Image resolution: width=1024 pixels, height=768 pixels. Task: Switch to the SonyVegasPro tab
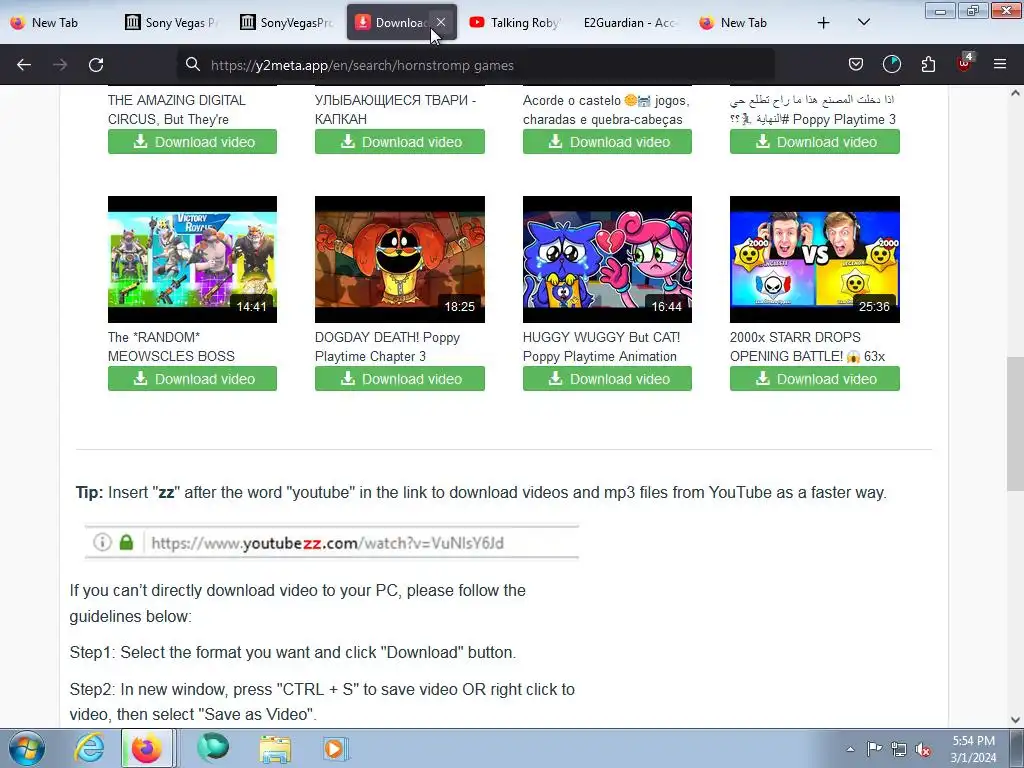(x=287, y=22)
